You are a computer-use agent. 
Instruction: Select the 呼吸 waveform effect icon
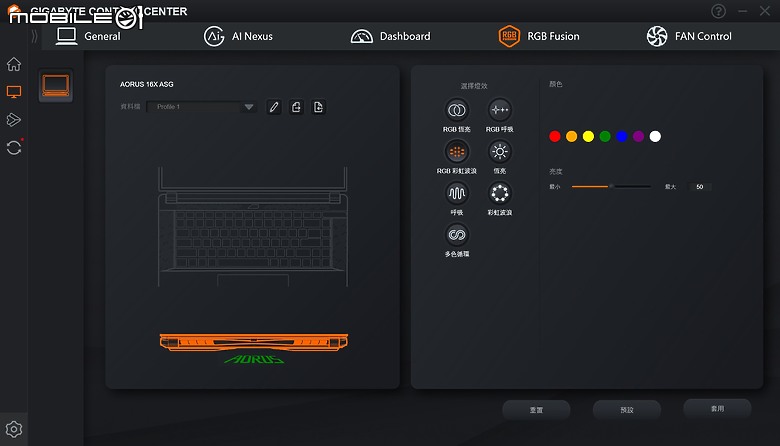point(457,193)
